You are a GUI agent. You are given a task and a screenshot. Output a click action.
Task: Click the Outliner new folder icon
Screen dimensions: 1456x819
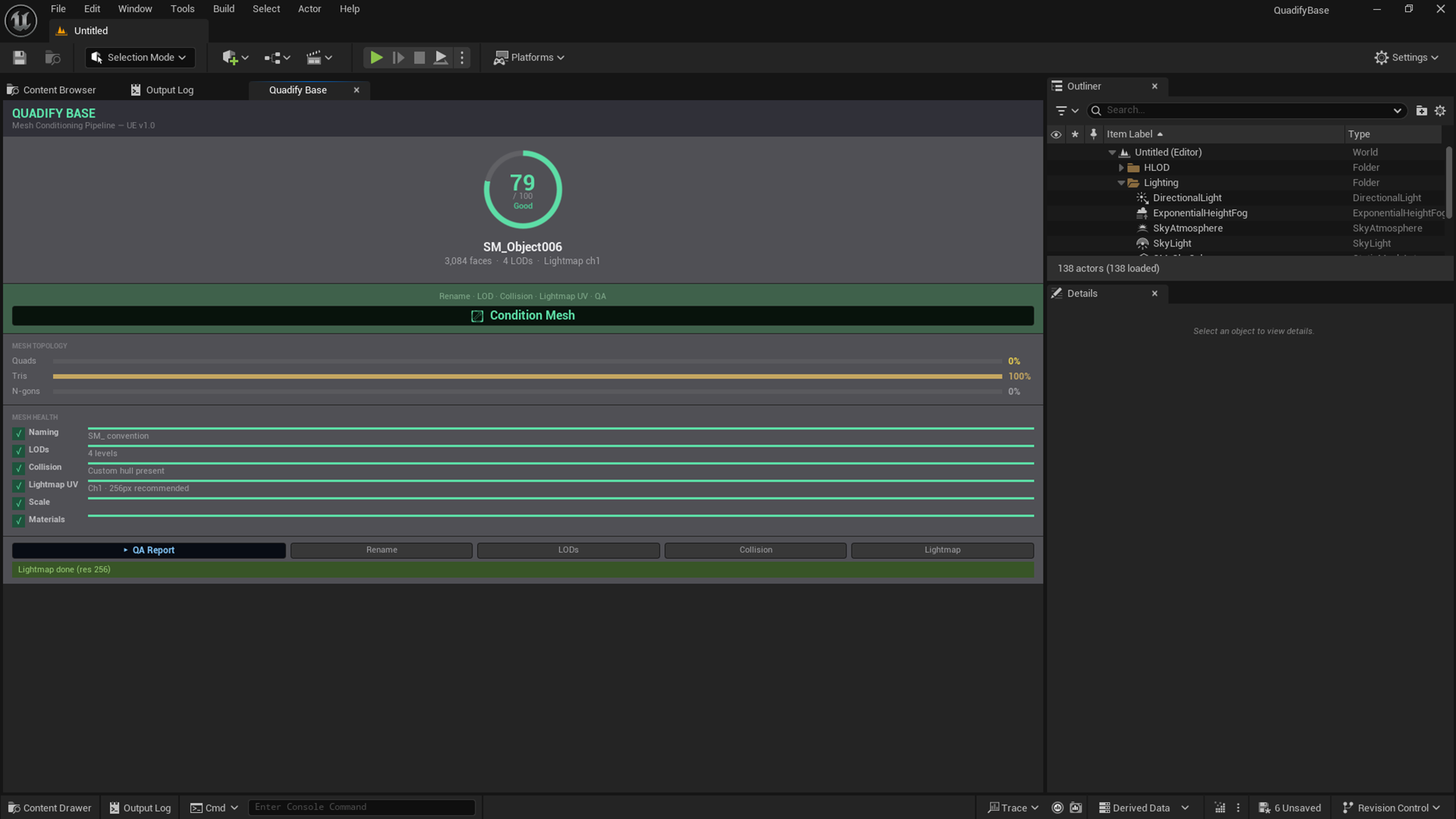(x=1422, y=111)
